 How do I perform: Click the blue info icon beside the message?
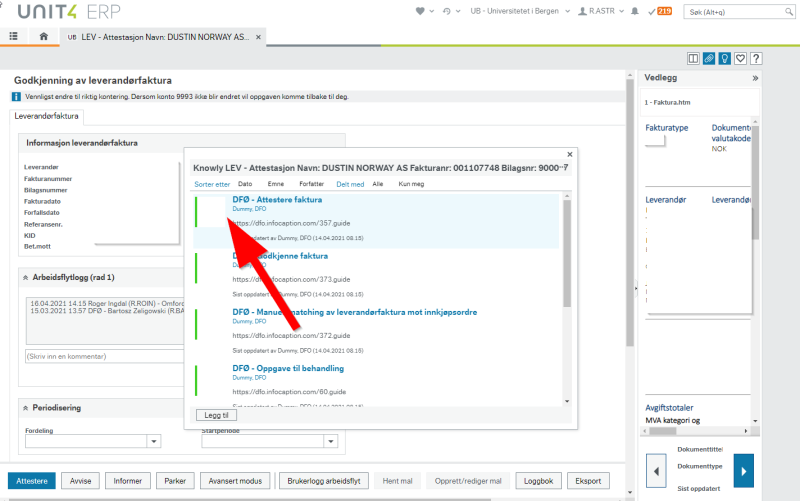pos(16,96)
